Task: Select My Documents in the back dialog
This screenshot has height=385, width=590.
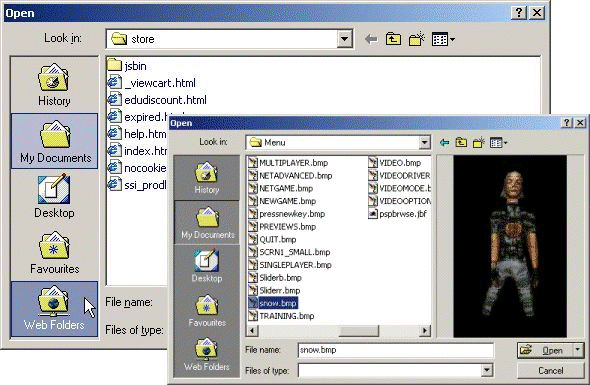Action: tap(54, 141)
